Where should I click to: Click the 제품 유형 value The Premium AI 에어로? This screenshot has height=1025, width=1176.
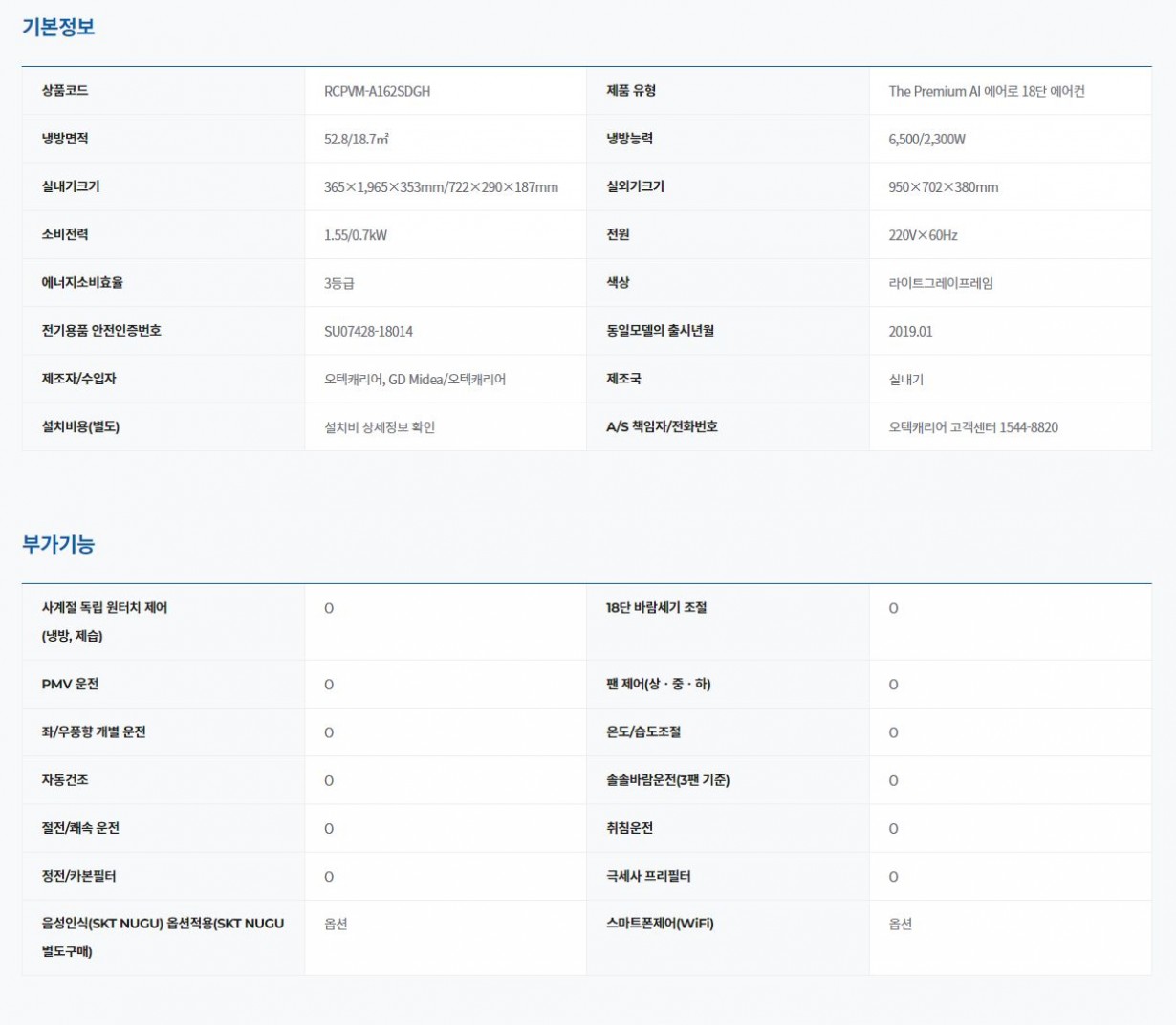[x=986, y=91]
